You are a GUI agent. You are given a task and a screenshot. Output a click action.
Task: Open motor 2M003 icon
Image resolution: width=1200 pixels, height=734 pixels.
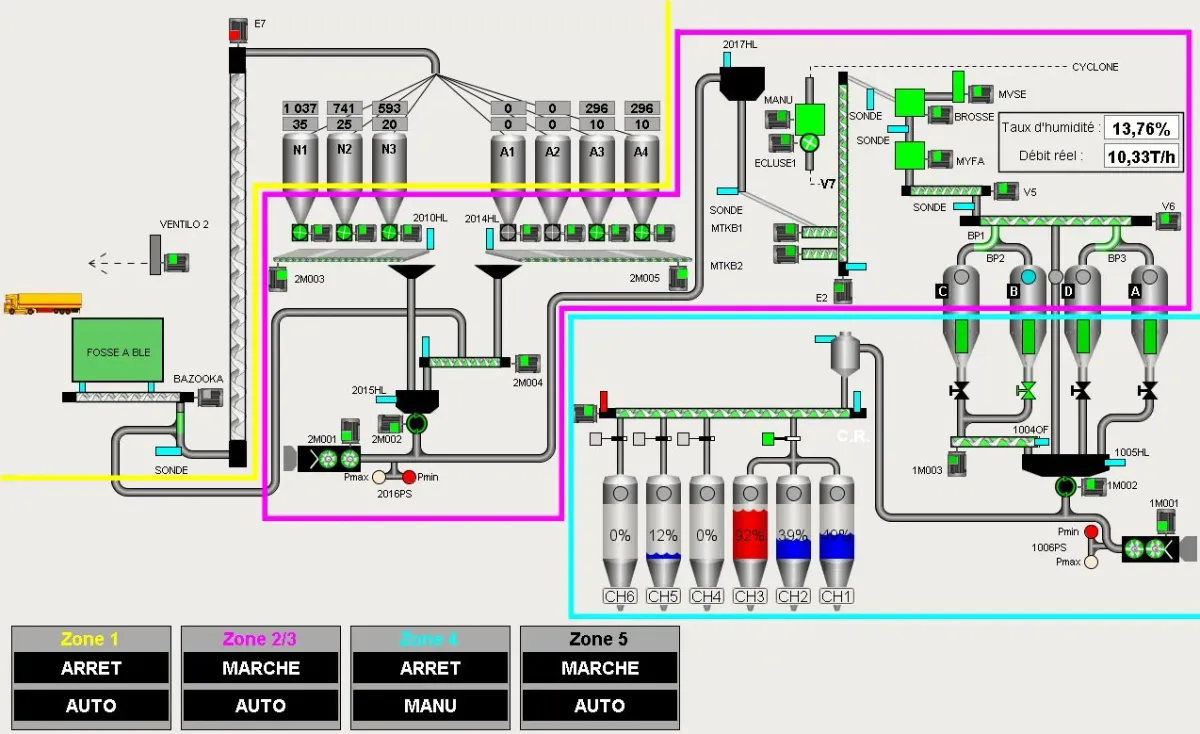(x=279, y=278)
